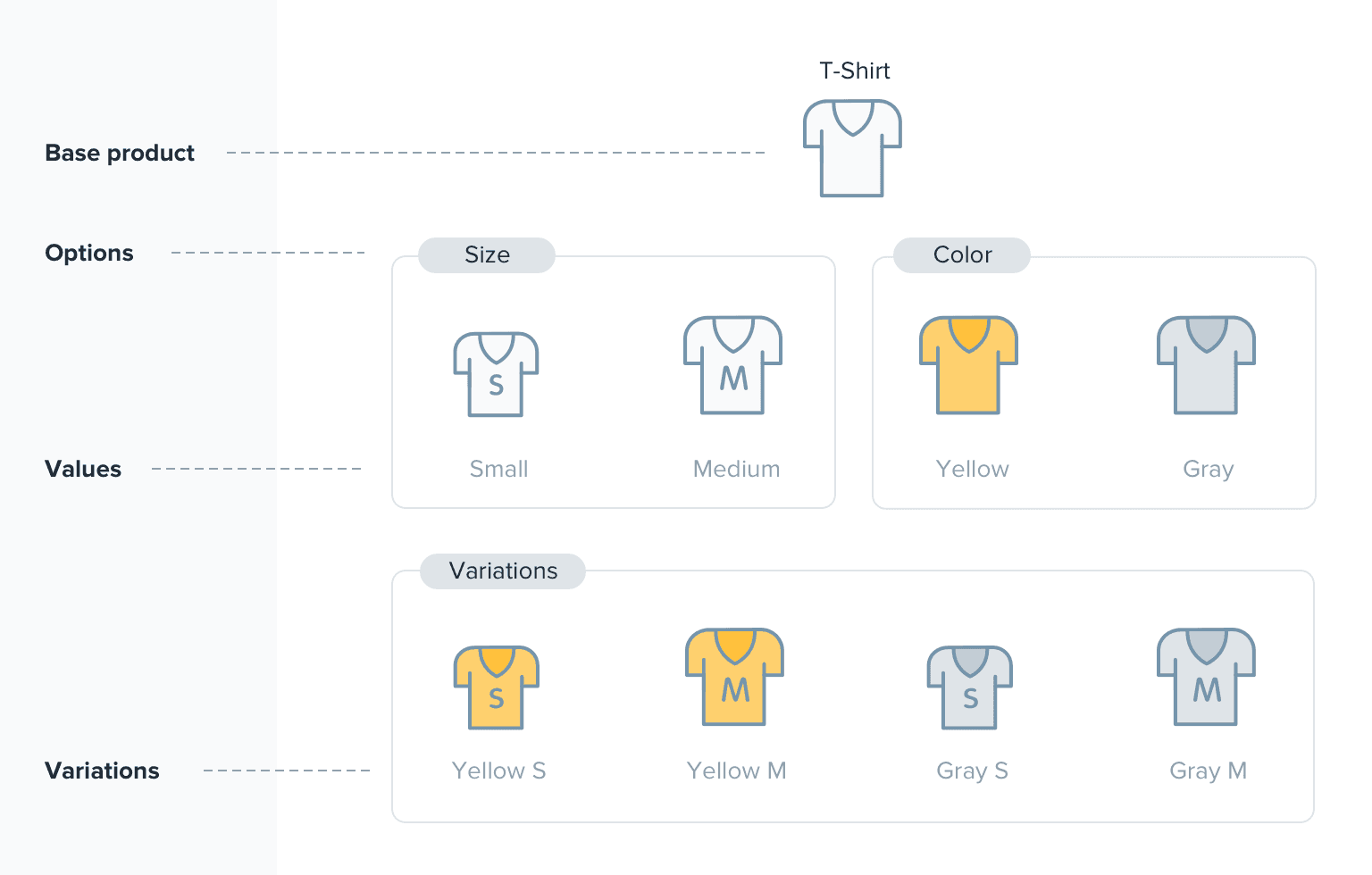
Task: Select the Small size shirt icon
Action: coord(496,374)
